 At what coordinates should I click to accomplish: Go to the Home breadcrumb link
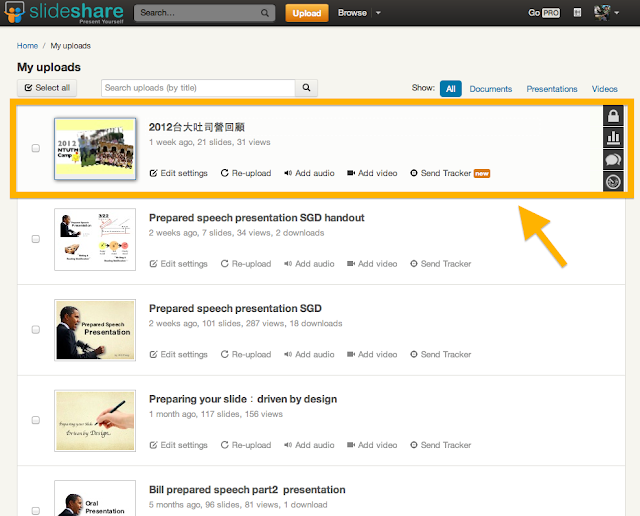[x=27, y=46]
